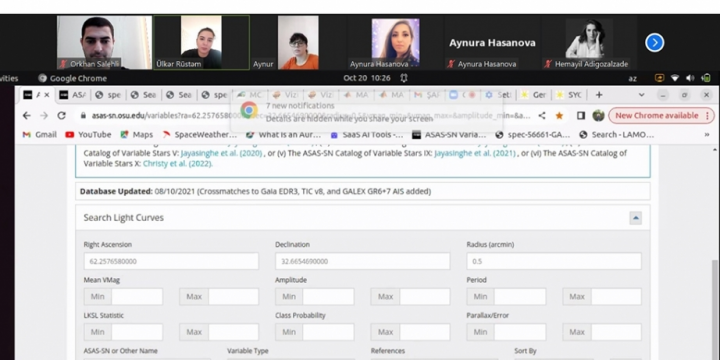The image size is (720, 360).
Task: Open the 'What is an Aur...' bookmark
Action: point(283,135)
